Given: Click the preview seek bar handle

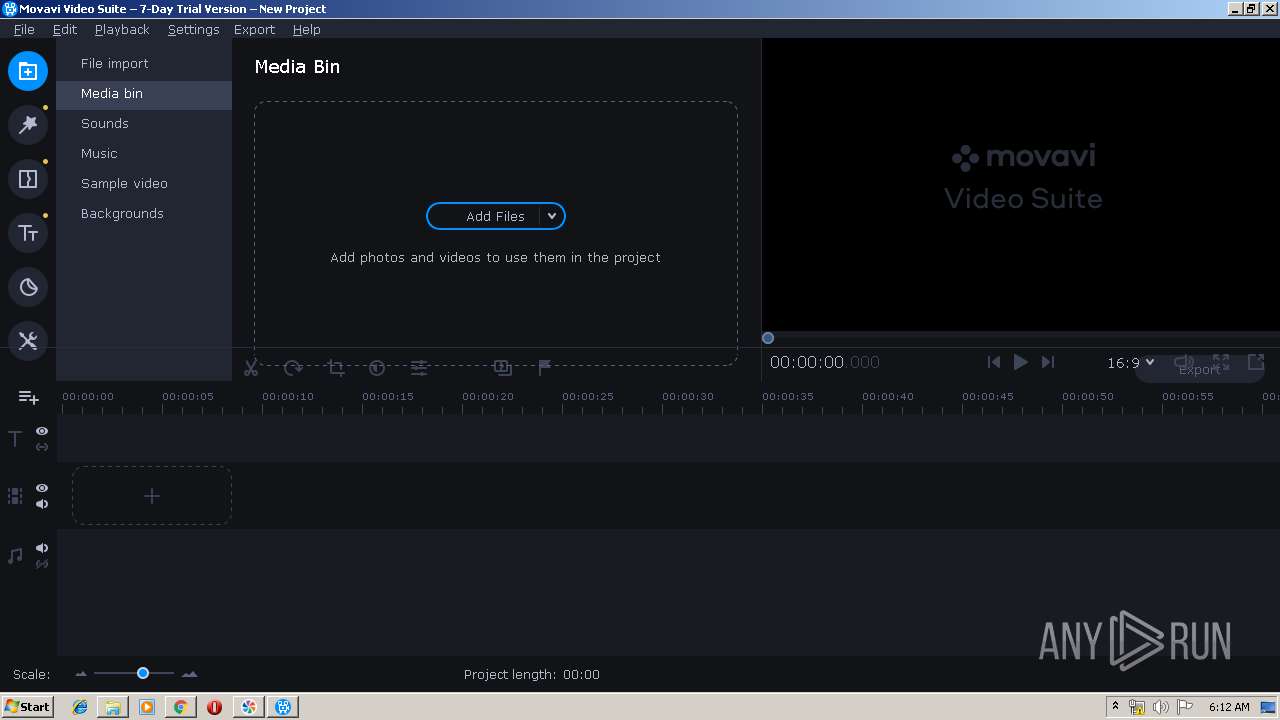Looking at the screenshot, I should click(768, 338).
